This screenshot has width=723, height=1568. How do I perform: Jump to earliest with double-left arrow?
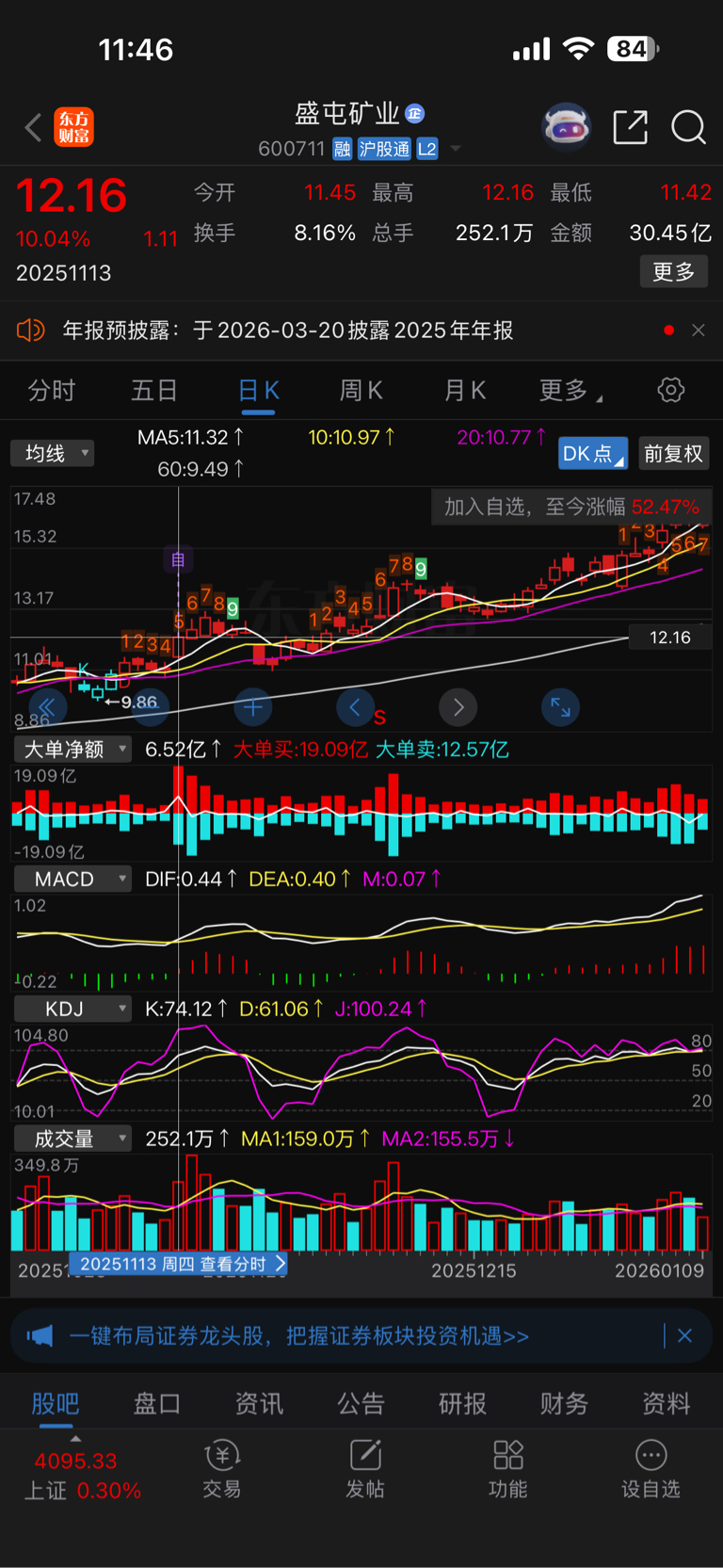tap(47, 707)
